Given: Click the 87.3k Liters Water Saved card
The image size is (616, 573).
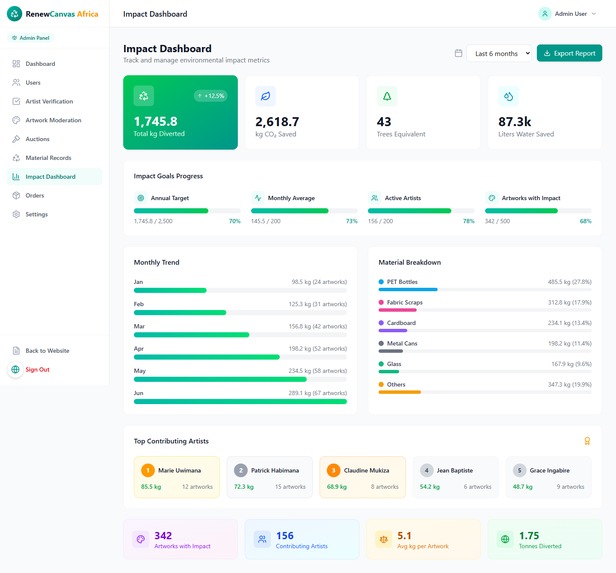Looking at the screenshot, I should 544,113.
